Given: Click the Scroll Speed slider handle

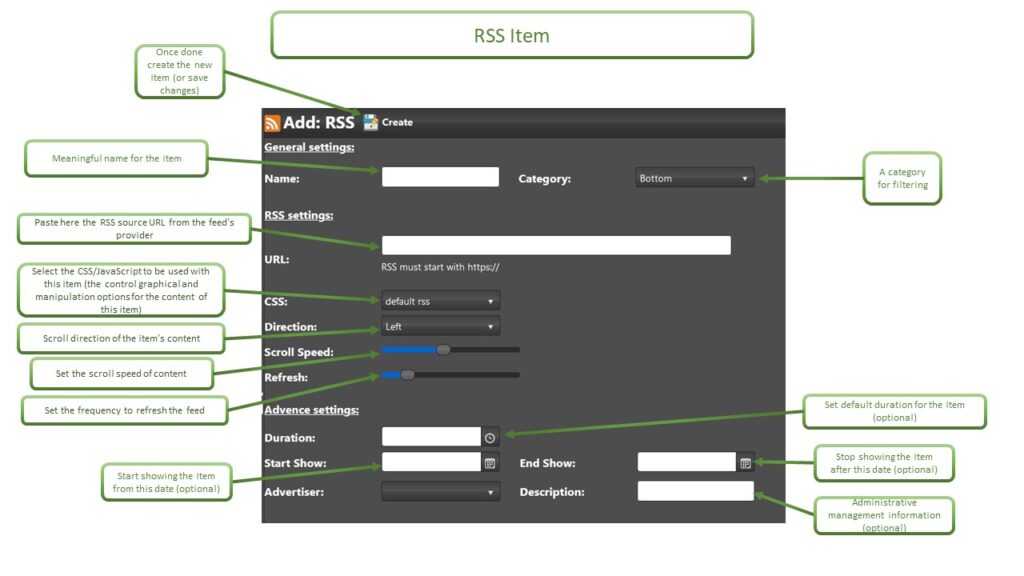Looking at the screenshot, I should 443,350.
